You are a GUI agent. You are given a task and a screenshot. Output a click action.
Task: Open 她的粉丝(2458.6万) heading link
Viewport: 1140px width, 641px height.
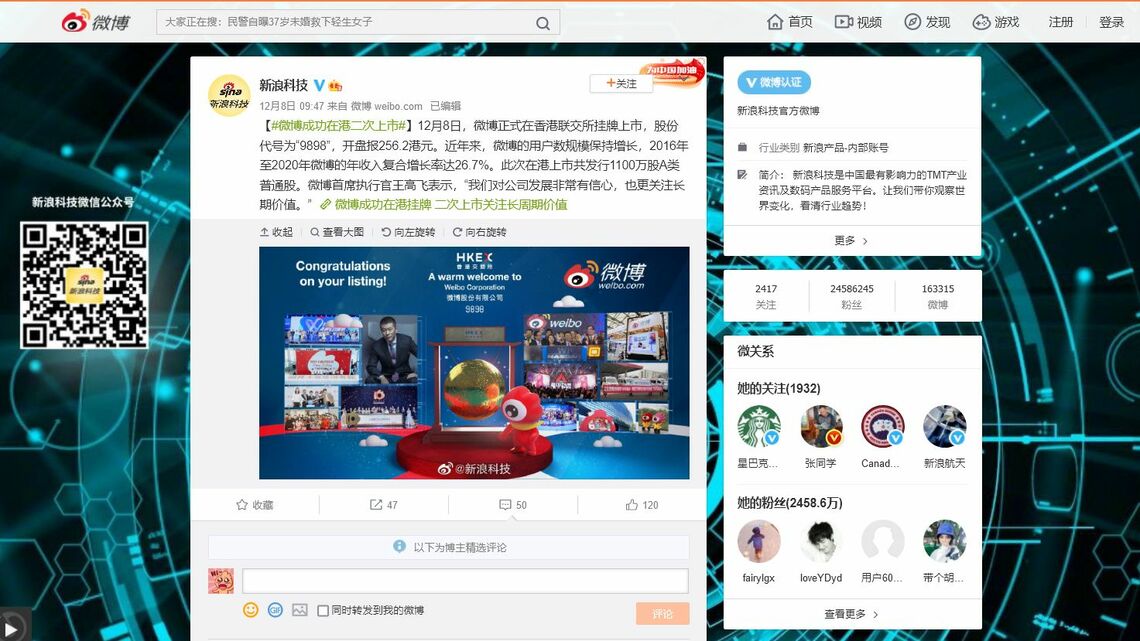(790, 503)
